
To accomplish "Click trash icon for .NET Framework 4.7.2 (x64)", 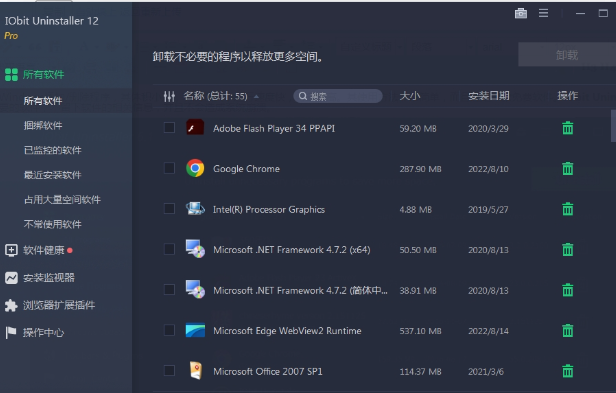I will point(568,250).
